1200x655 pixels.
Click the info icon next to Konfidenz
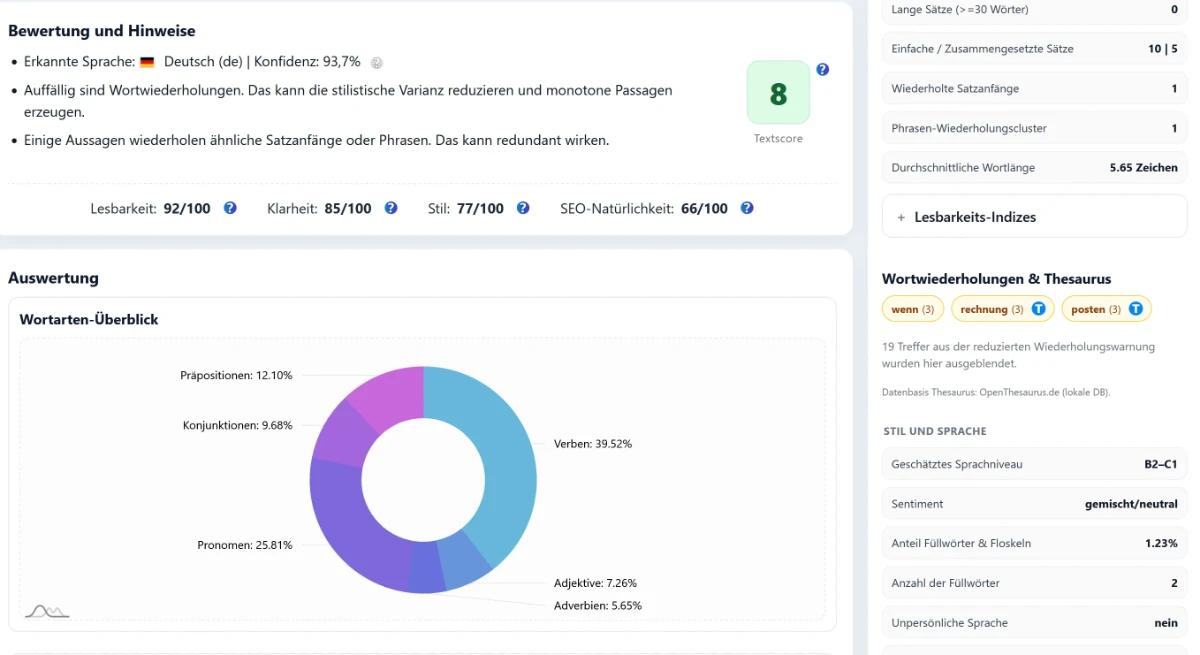[x=377, y=62]
